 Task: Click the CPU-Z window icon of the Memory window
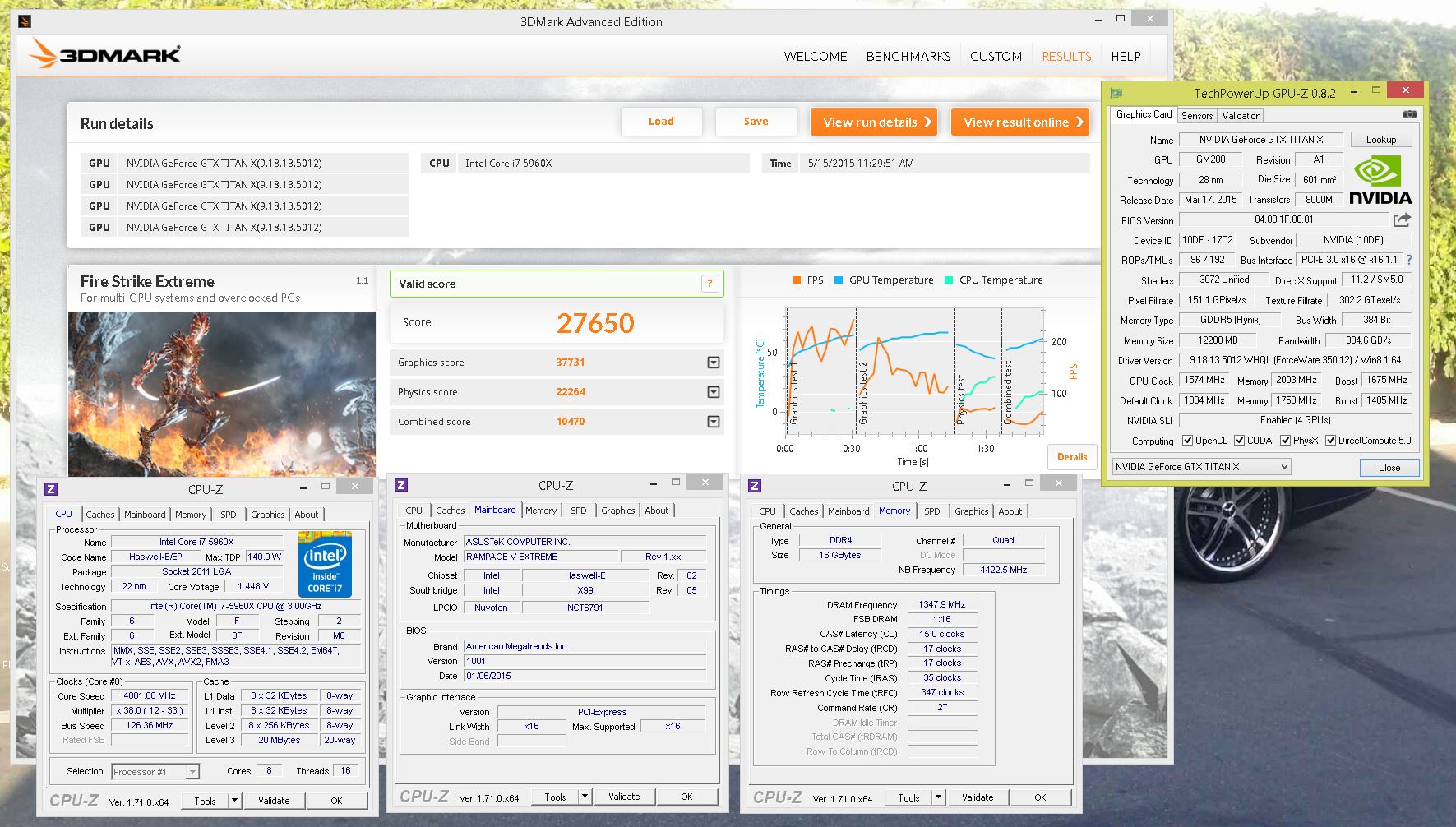(755, 486)
